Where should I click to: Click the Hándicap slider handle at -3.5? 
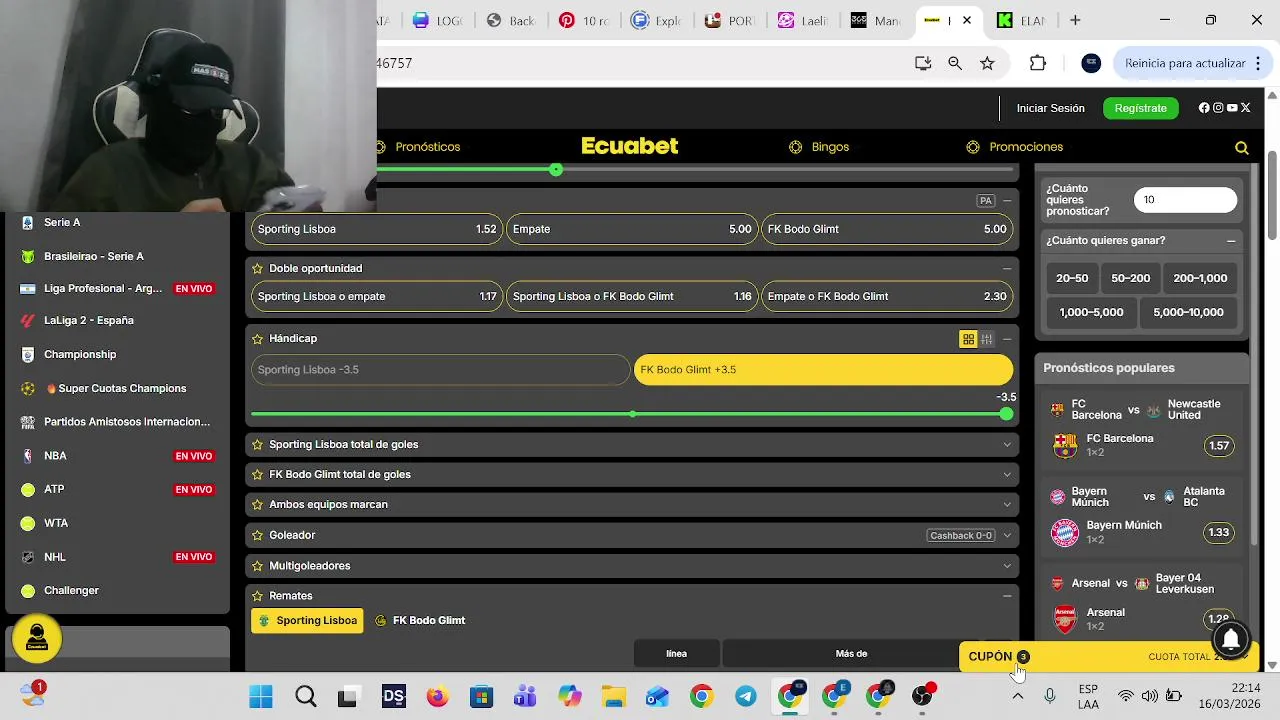pyautogui.click(x=1006, y=414)
